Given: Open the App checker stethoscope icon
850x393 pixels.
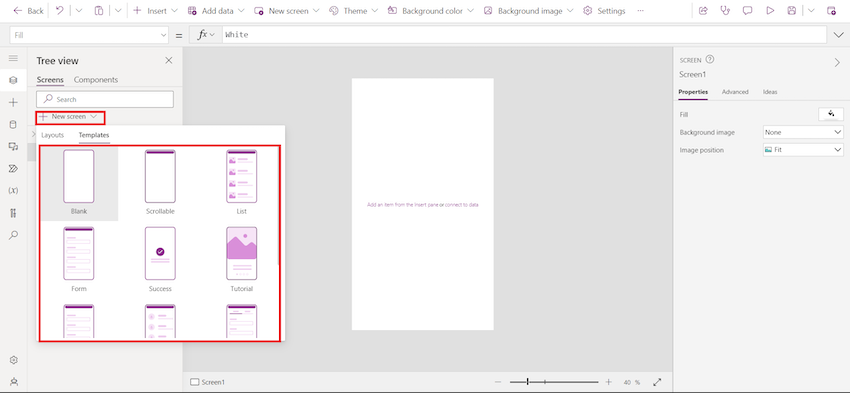Looking at the screenshot, I should click(x=725, y=10).
